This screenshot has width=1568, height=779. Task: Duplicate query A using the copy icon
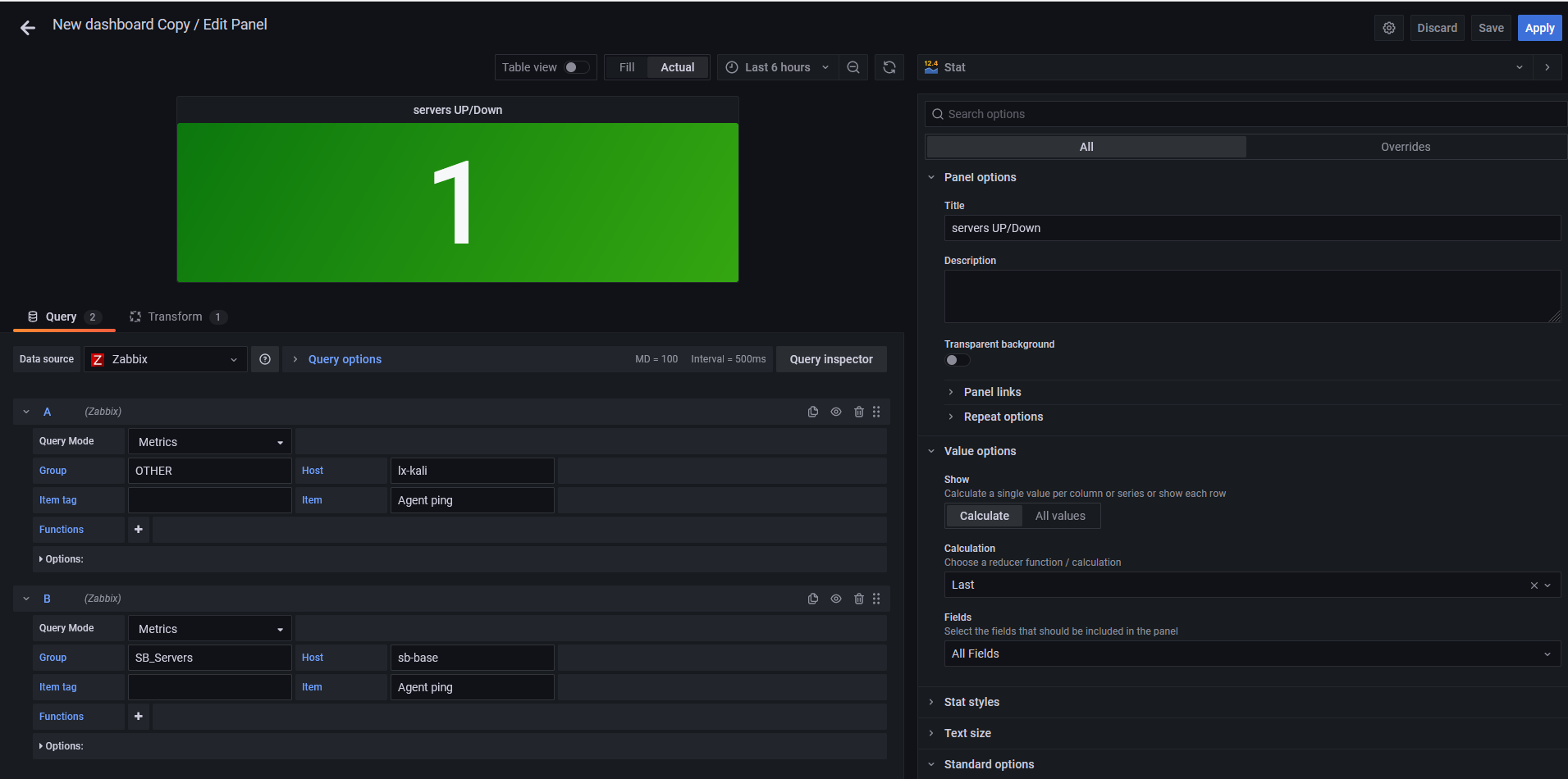click(x=813, y=412)
